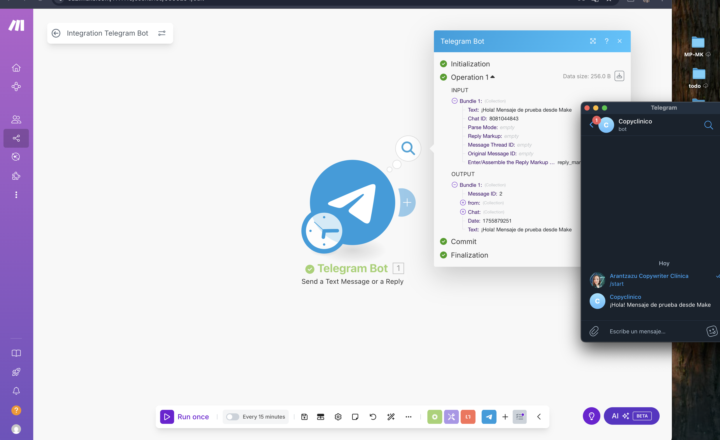Open three-dots more options in bottom toolbar

tap(408, 417)
